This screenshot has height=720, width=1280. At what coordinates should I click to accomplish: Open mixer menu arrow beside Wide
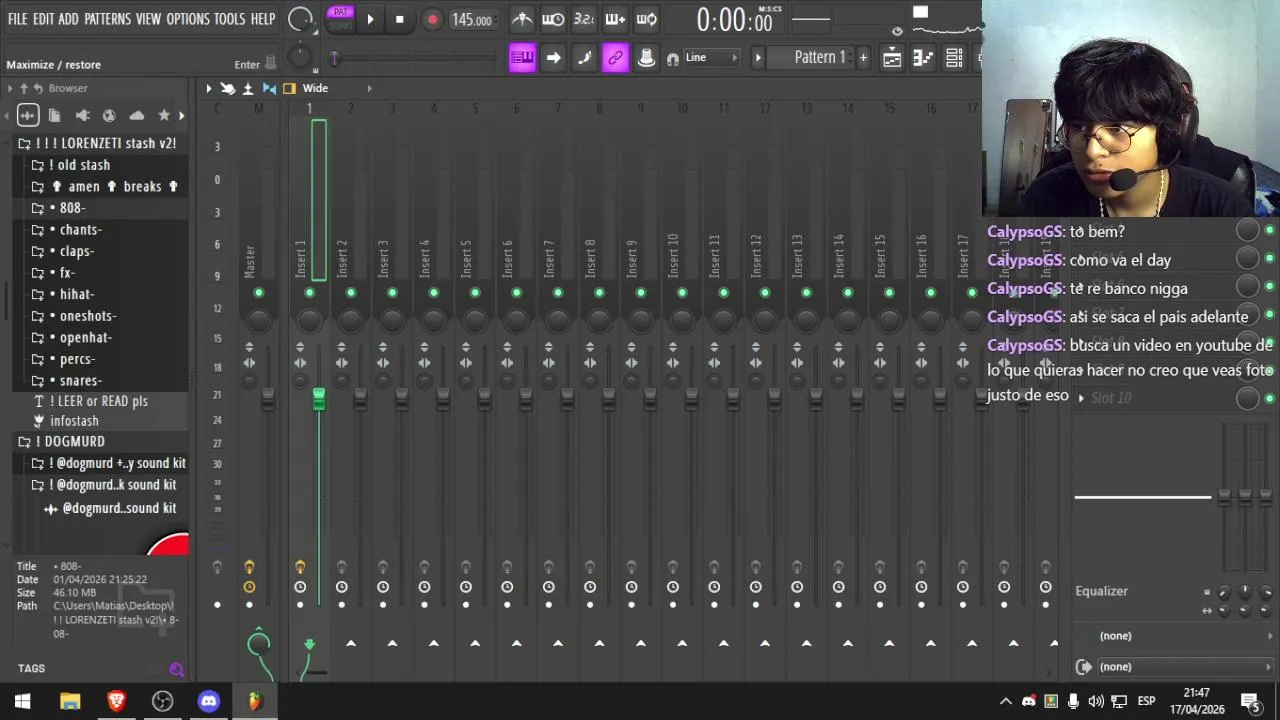[x=209, y=88]
